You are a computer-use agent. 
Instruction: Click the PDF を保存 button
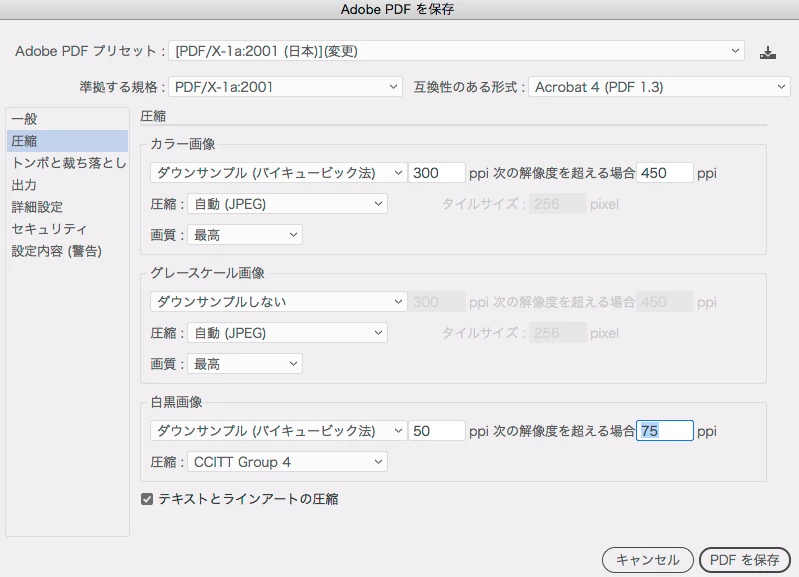744,560
